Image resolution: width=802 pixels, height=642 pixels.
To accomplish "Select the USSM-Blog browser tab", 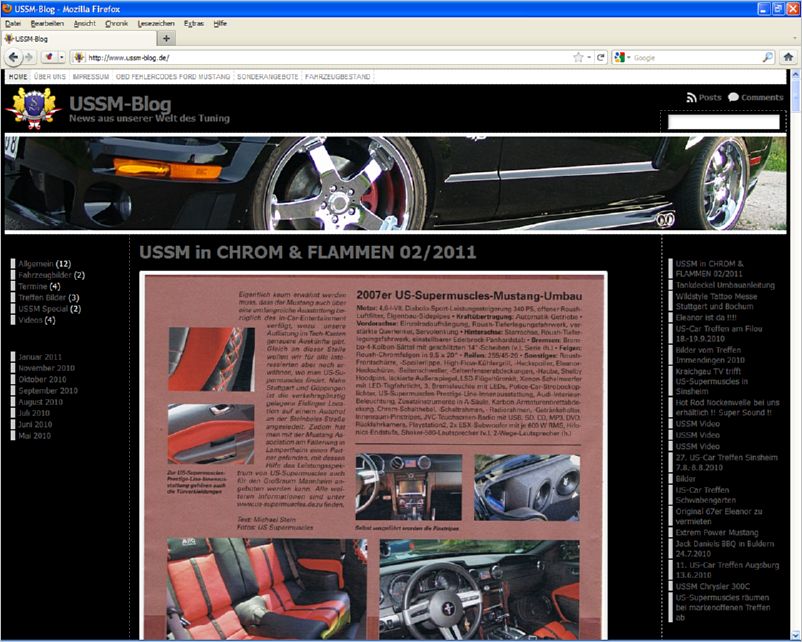I will 78,38.
